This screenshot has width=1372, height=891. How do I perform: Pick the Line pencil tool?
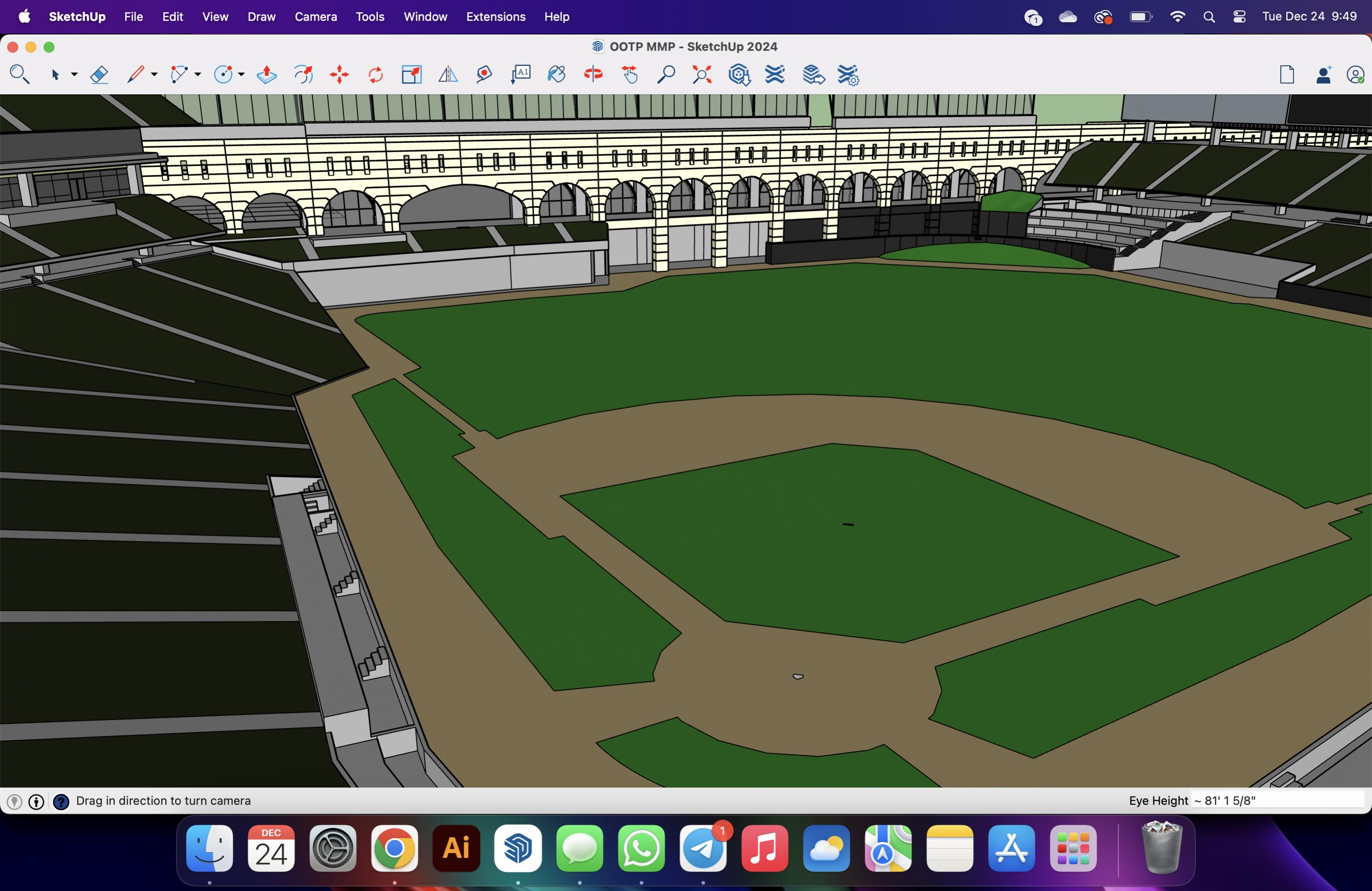[x=135, y=74]
